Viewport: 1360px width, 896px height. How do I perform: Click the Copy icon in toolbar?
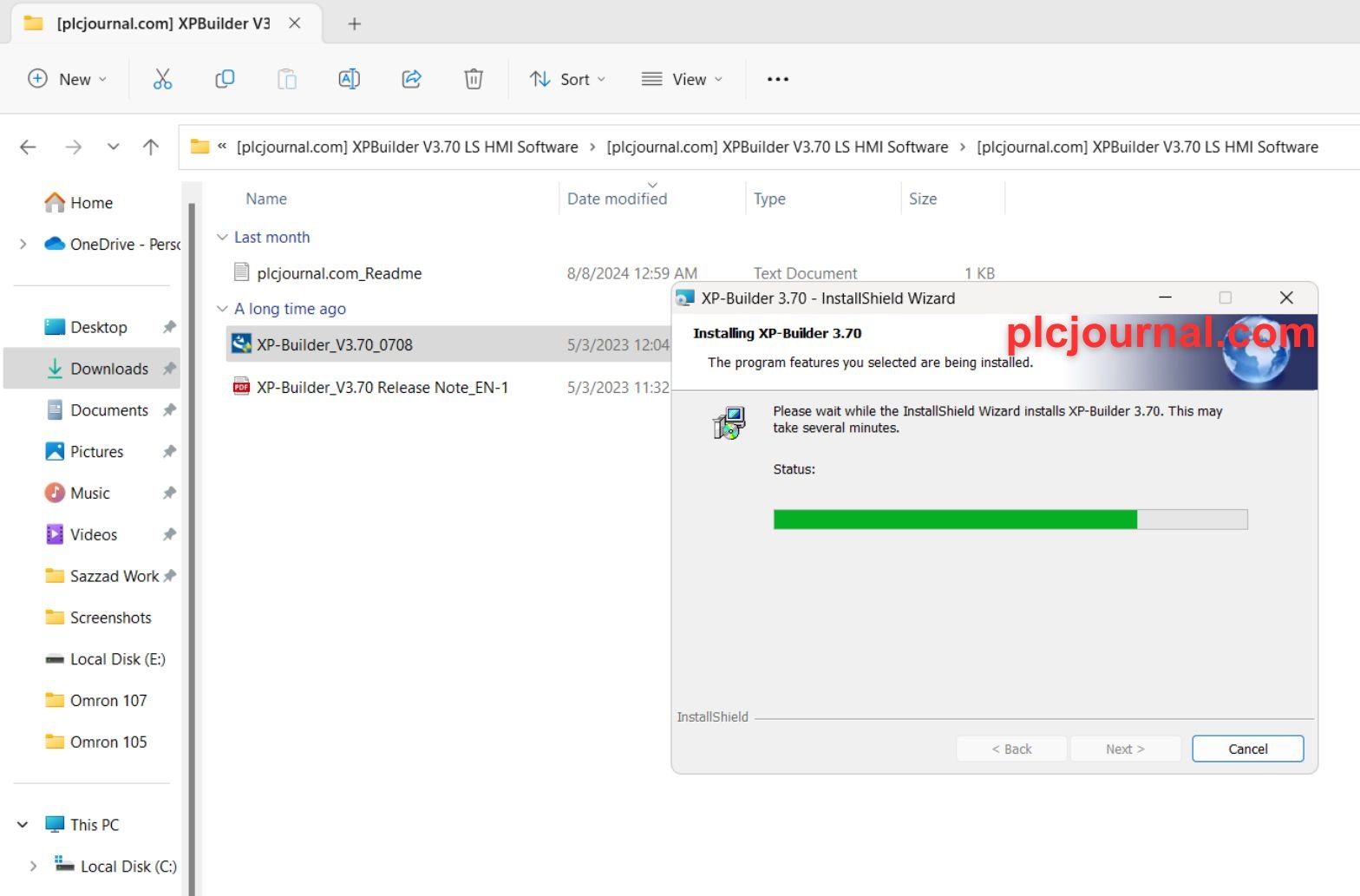pos(225,79)
